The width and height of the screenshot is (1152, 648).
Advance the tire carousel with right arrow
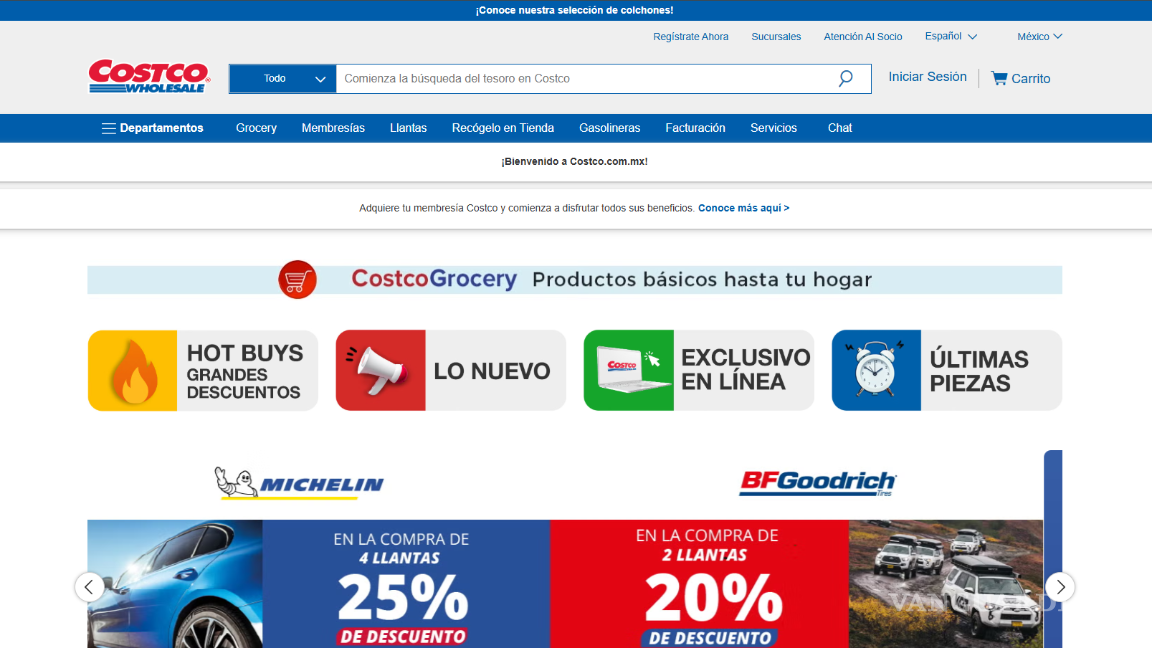click(x=1059, y=588)
